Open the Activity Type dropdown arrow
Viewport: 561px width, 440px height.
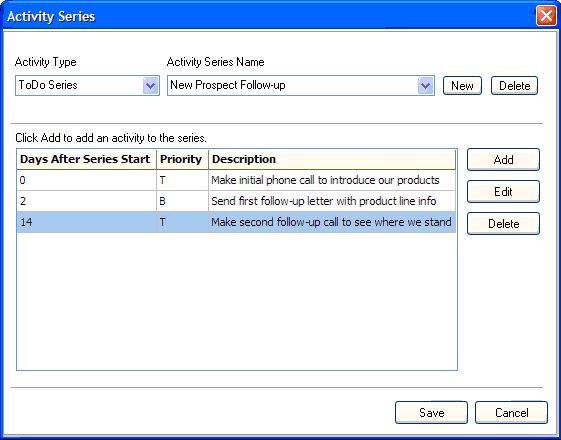(x=150, y=86)
